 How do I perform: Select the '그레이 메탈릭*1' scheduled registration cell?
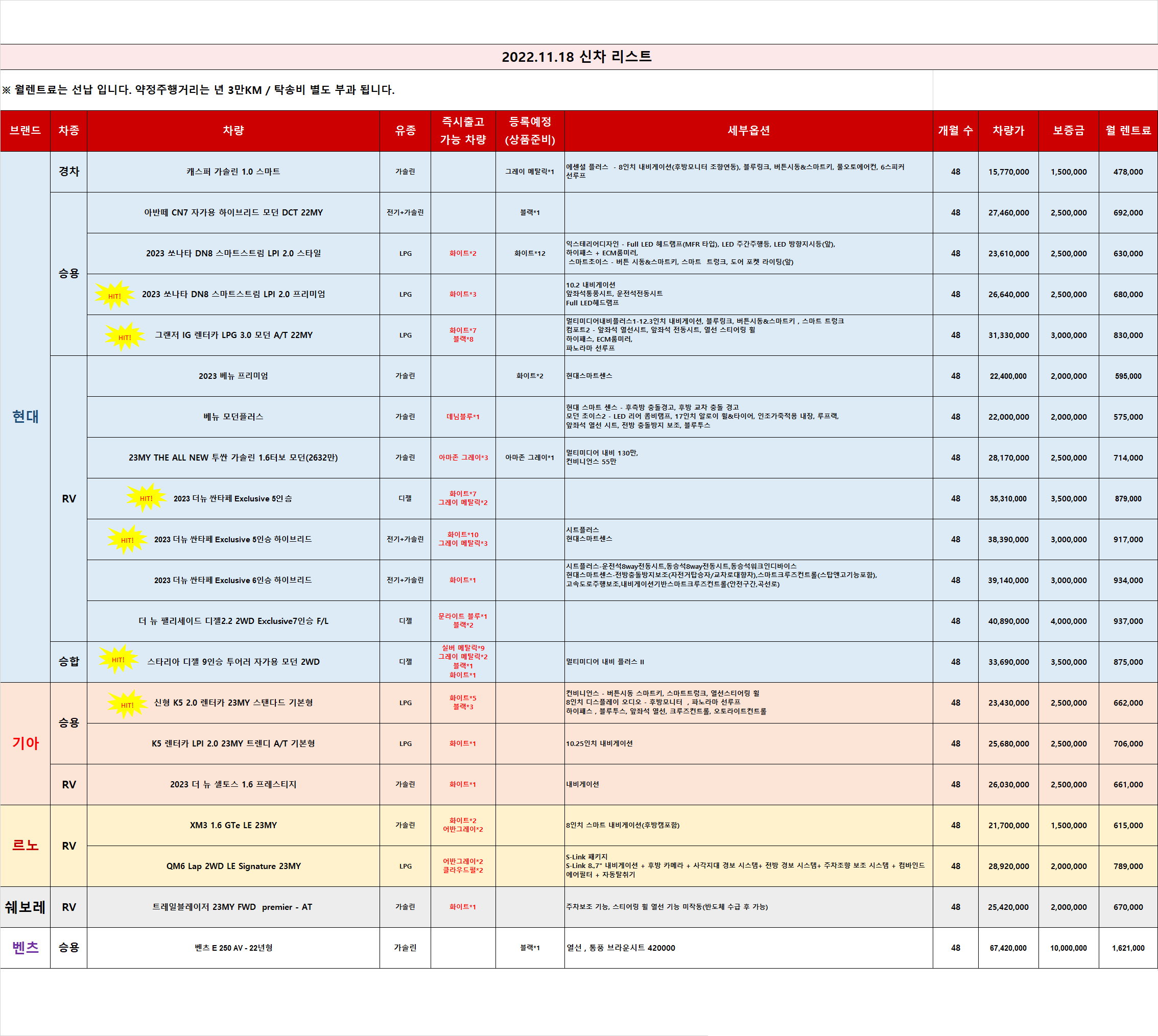[x=530, y=172]
